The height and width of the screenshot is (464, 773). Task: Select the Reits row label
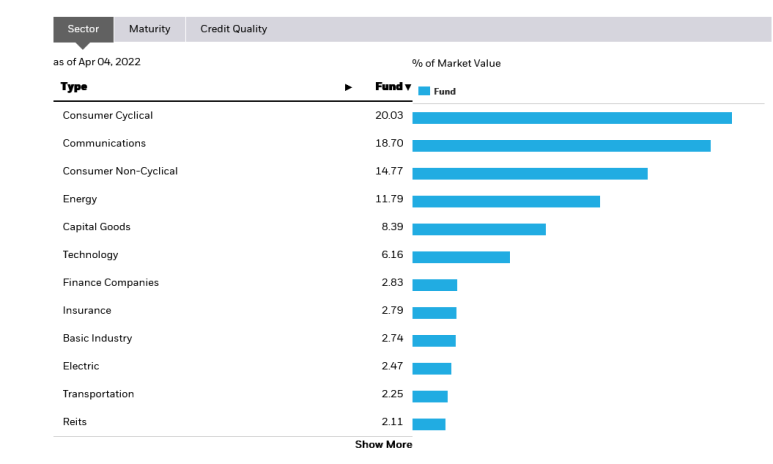[x=74, y=422]
